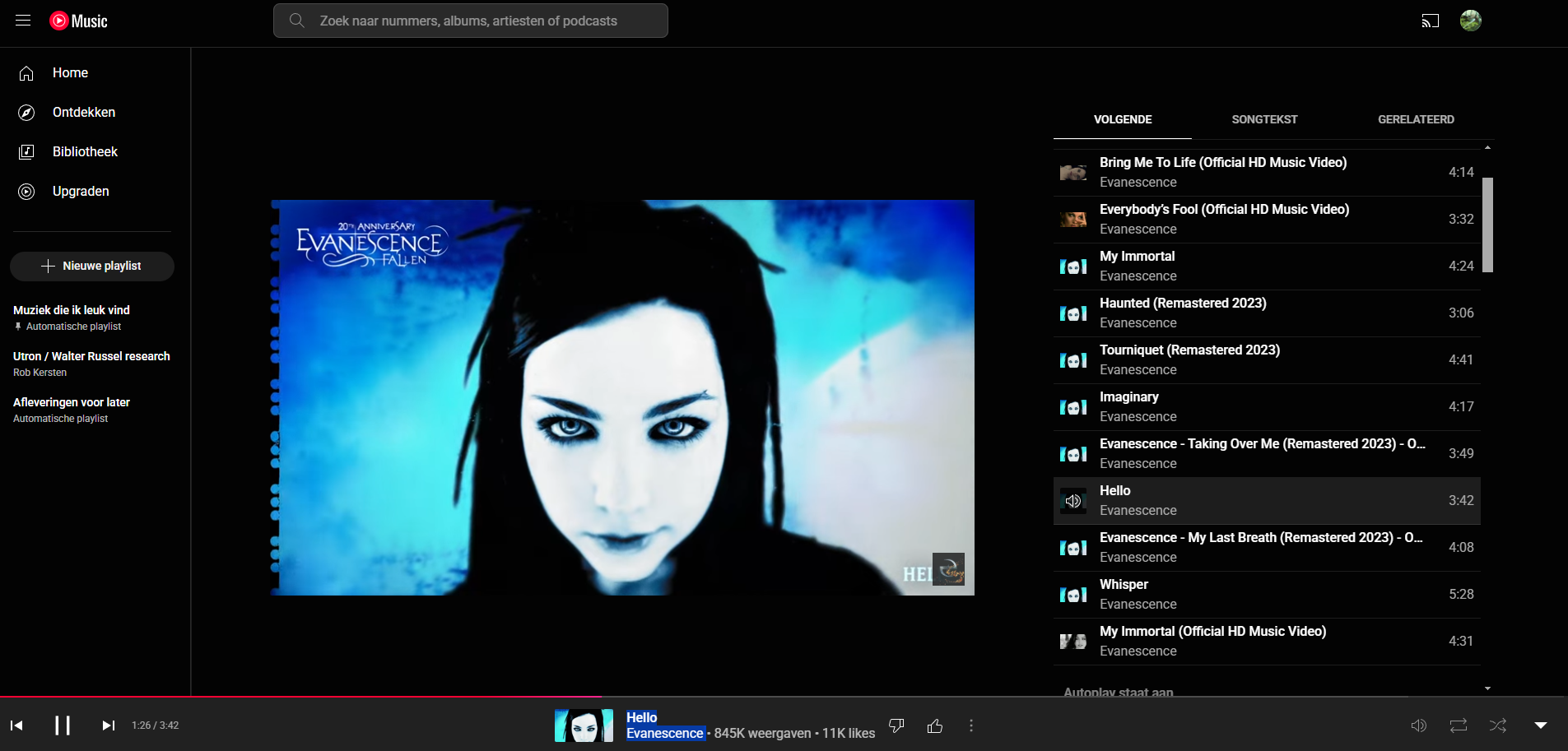Click the Ontdekken compass icon
The image size is (1568, 751).
[x=26, y=113]
